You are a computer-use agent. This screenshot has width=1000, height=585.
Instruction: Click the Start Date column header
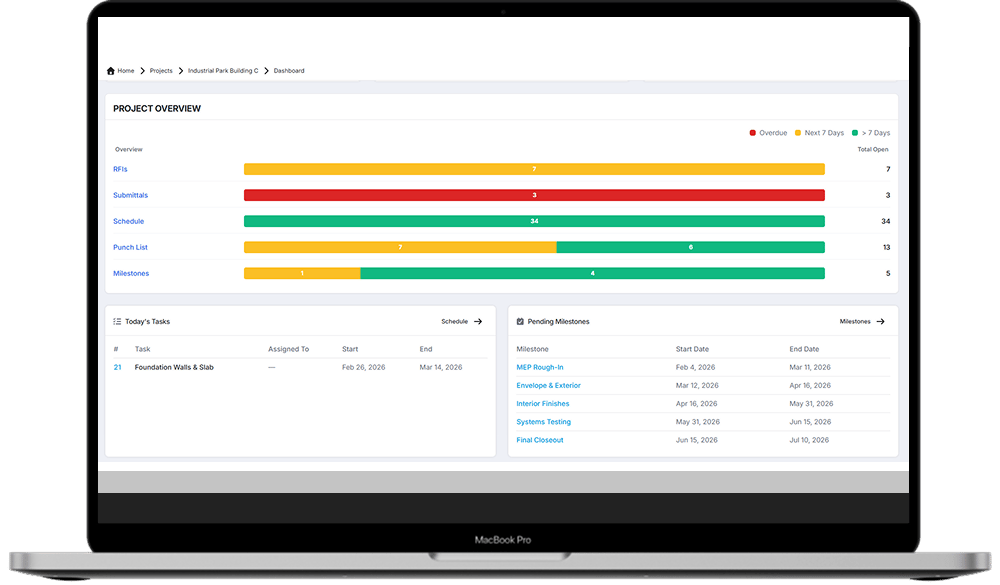coord(692,349)
